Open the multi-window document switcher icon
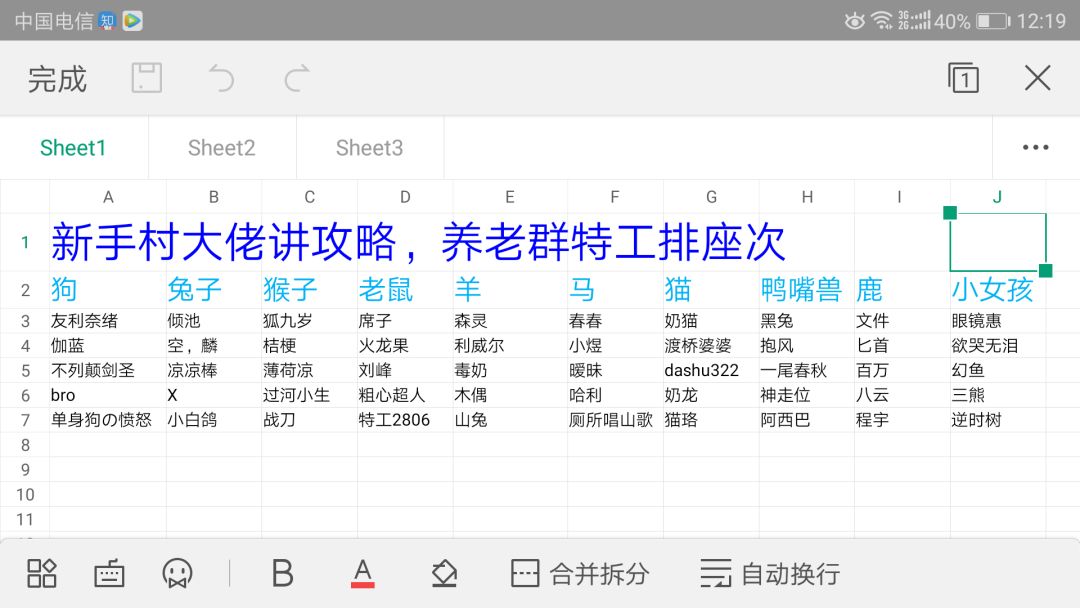Viewport: 1080px width, 608px height. coord(963,78)
